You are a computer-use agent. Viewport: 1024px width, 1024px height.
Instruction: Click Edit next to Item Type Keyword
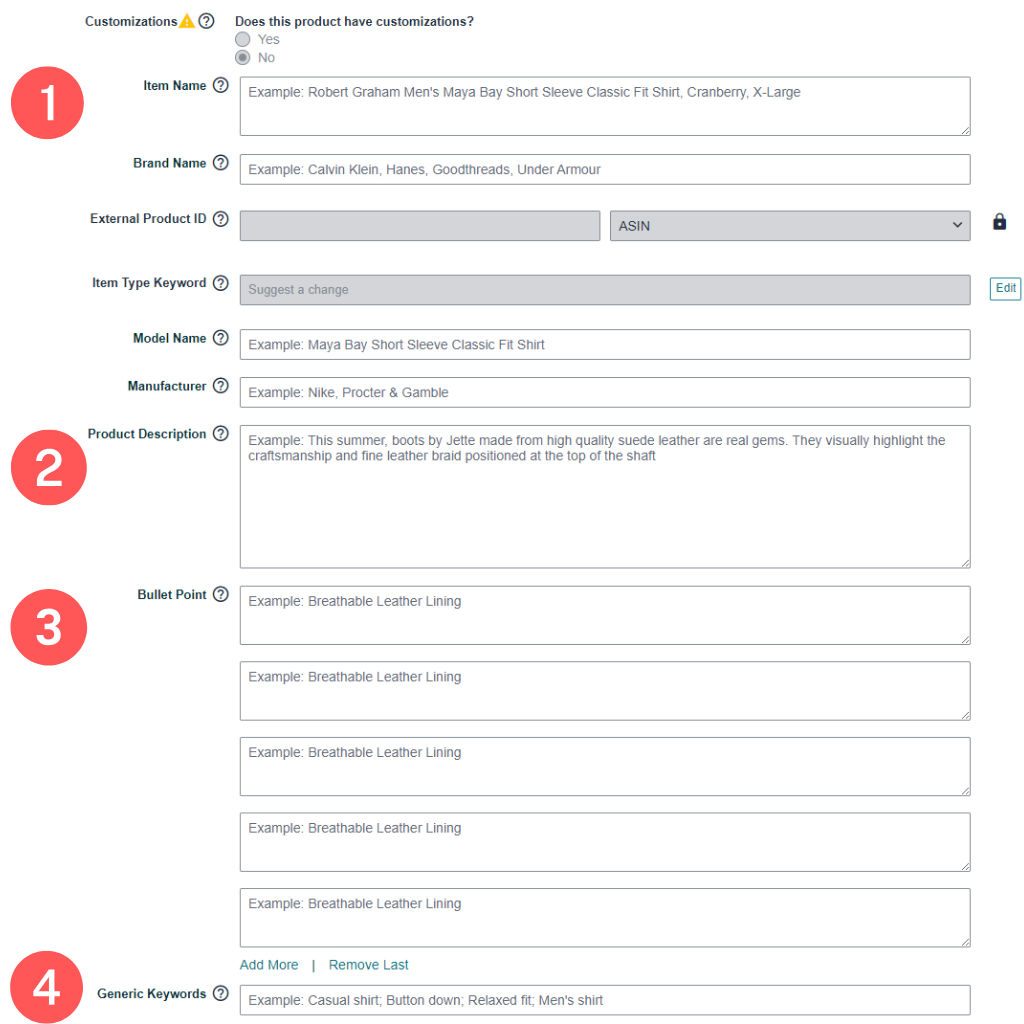point(1004,288)
